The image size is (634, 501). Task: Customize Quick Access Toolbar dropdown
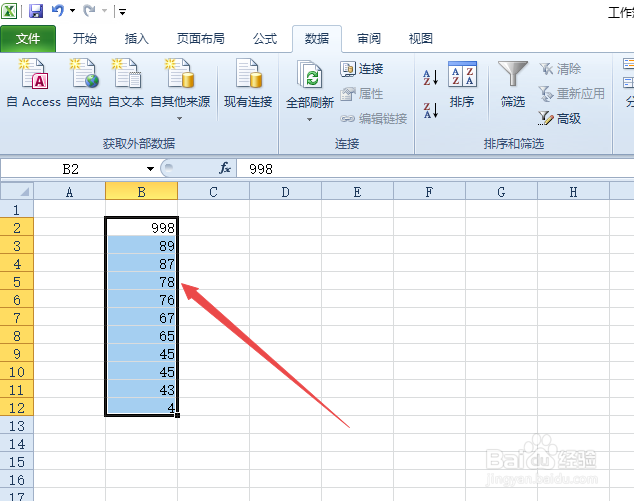click(123, 12)
